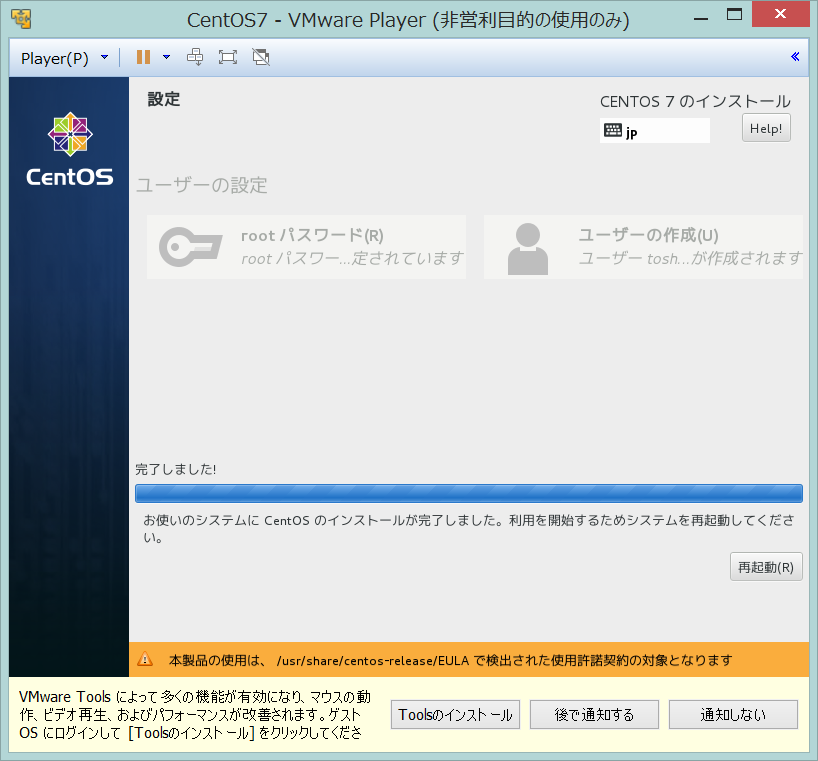Switch to Unity mode icon
The height and width of the screenshot is (761, 818).
coord(261,57)
